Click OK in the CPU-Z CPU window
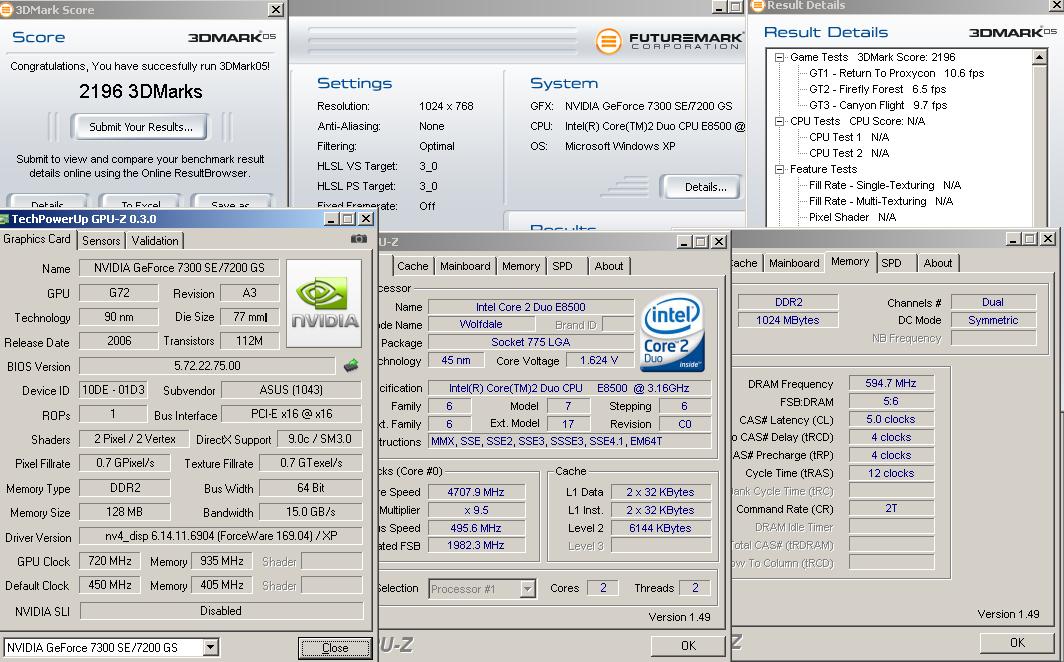The image size is (1064, 662). (688, 645)
